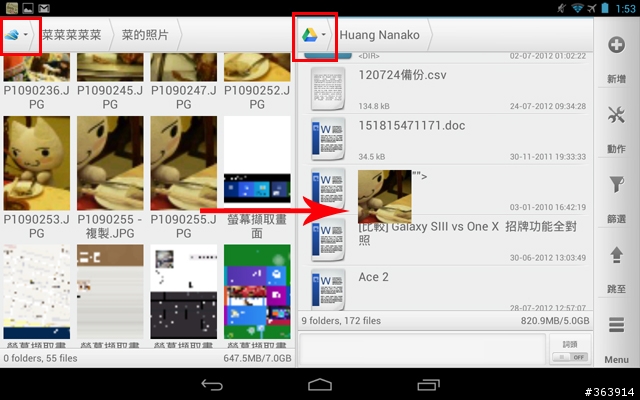Open the brown-header screenshot thumbnail
The width and height of the screenshot is (640, 400).
pos(110,292)
